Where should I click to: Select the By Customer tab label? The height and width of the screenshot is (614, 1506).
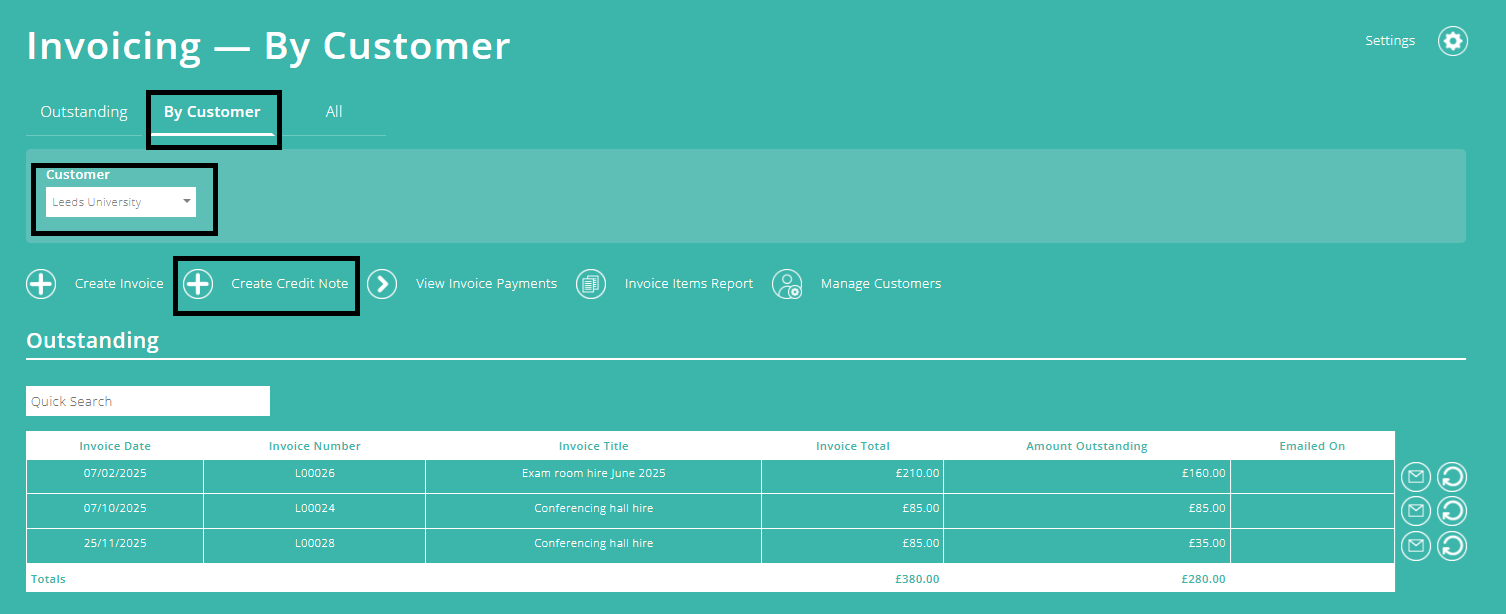click(x=213, y=111)
